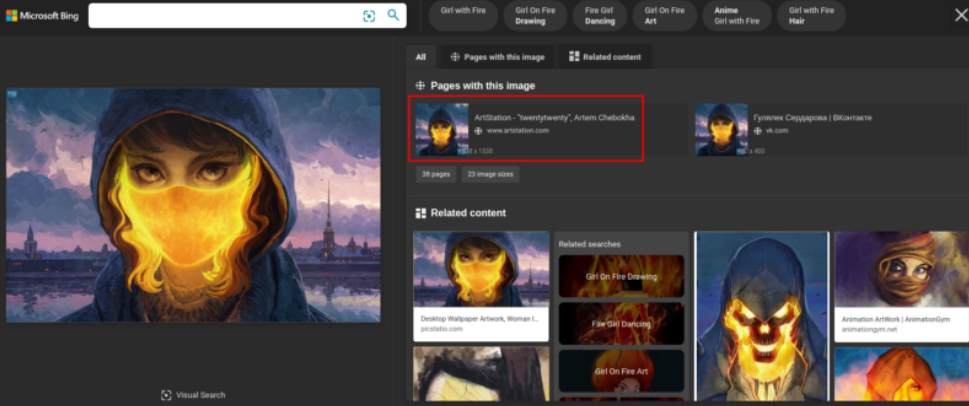
Task: Open the flaming skull hooded figure image
Action: click(761, 316)
